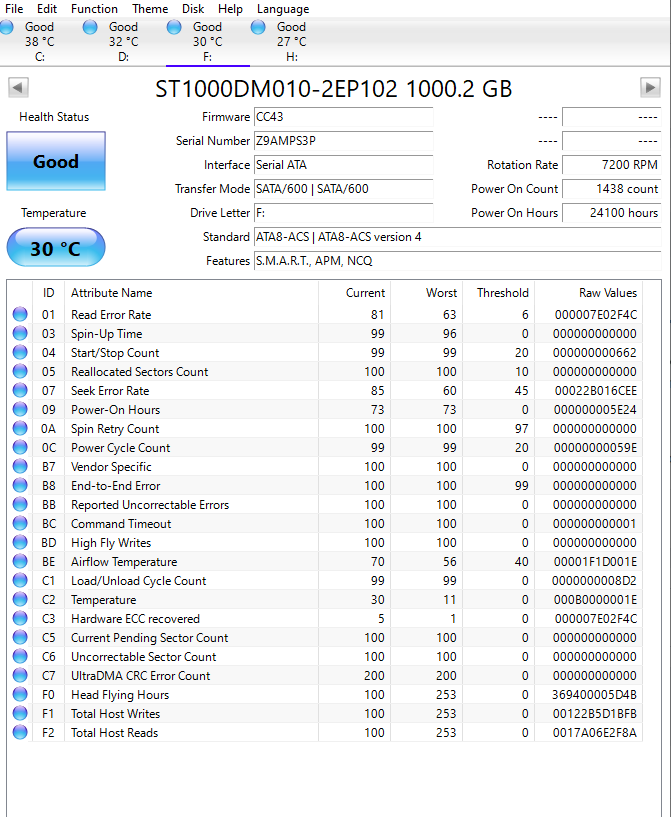Click status orb for End-to-End Error row
The height and width of the screenshot is (817, 671).
pos(20,486)
